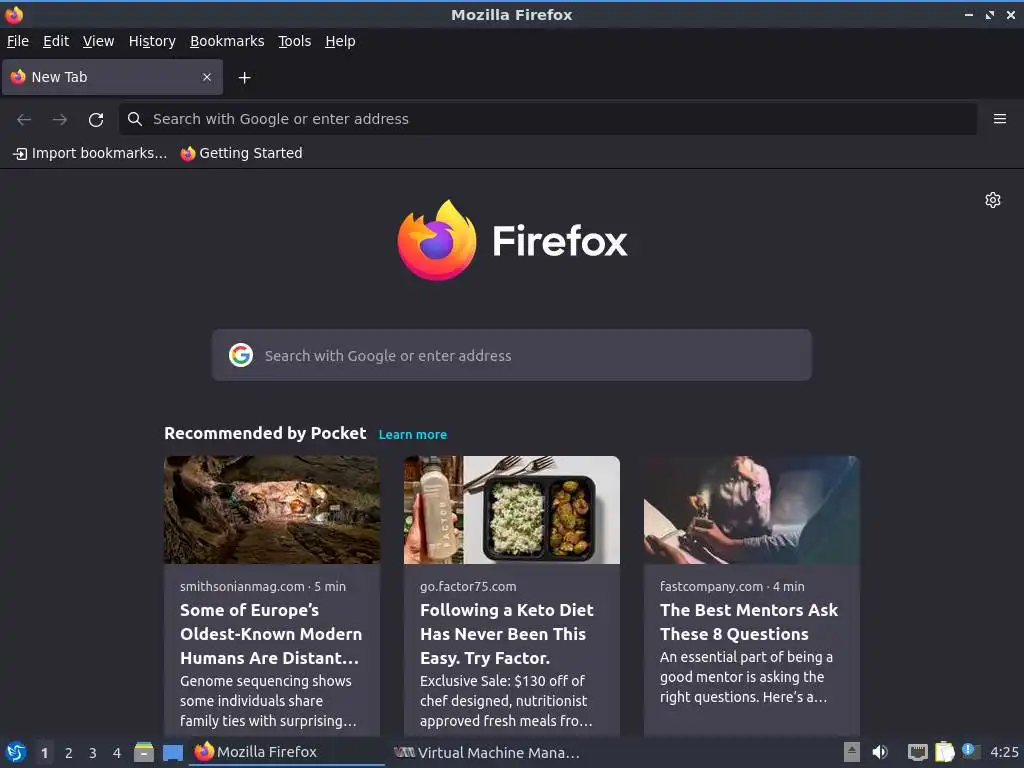Click the Google logo in page search box
Viewport: 1024px width, 768px height.
point(241,355)
